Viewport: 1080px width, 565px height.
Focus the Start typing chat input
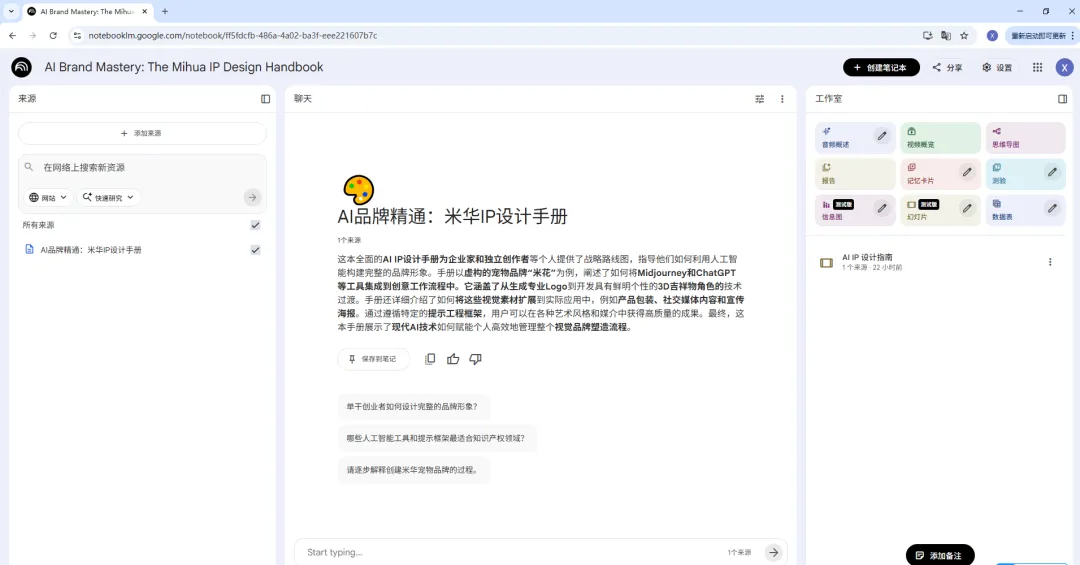513,552
